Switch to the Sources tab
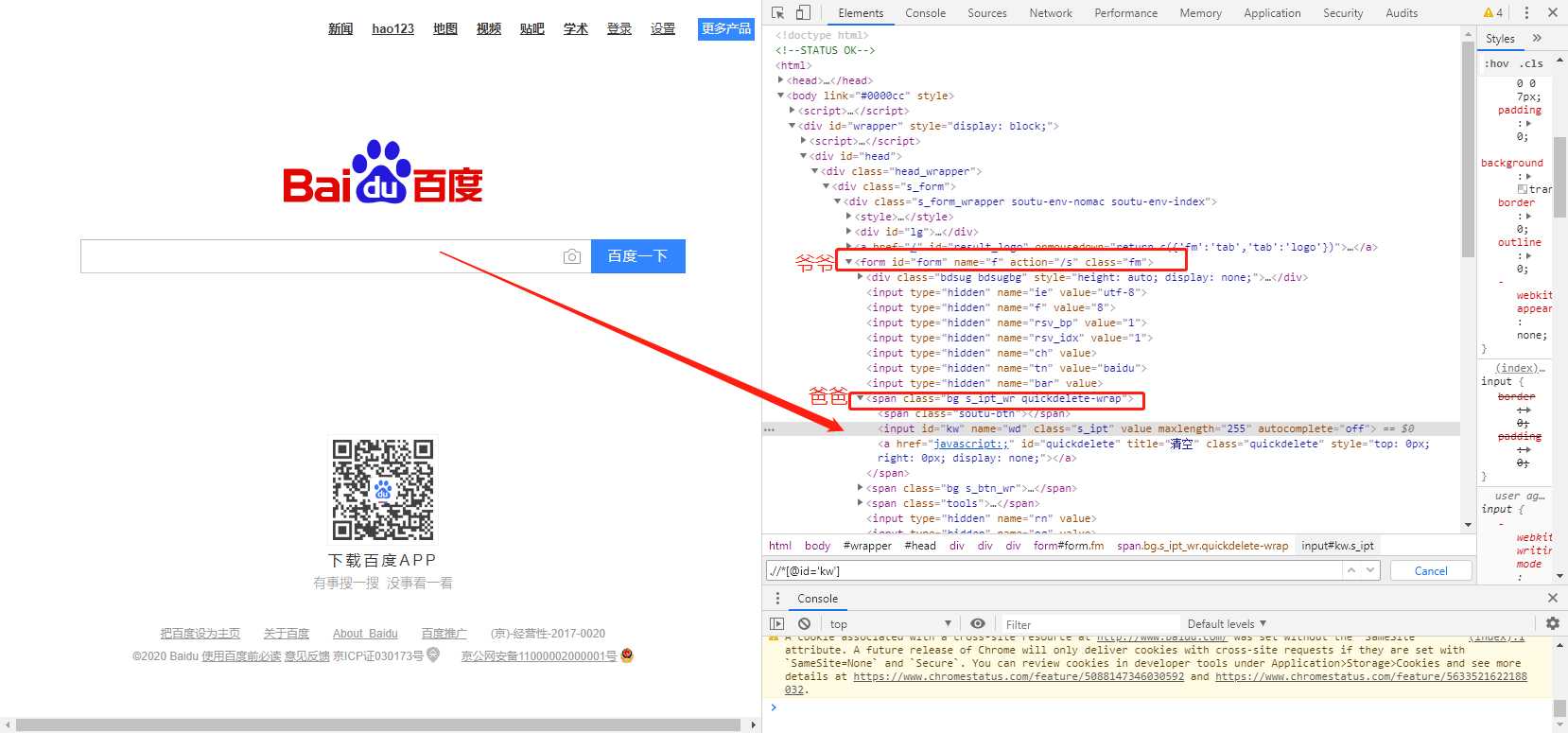1568x733 pixels. pos(986,13)
